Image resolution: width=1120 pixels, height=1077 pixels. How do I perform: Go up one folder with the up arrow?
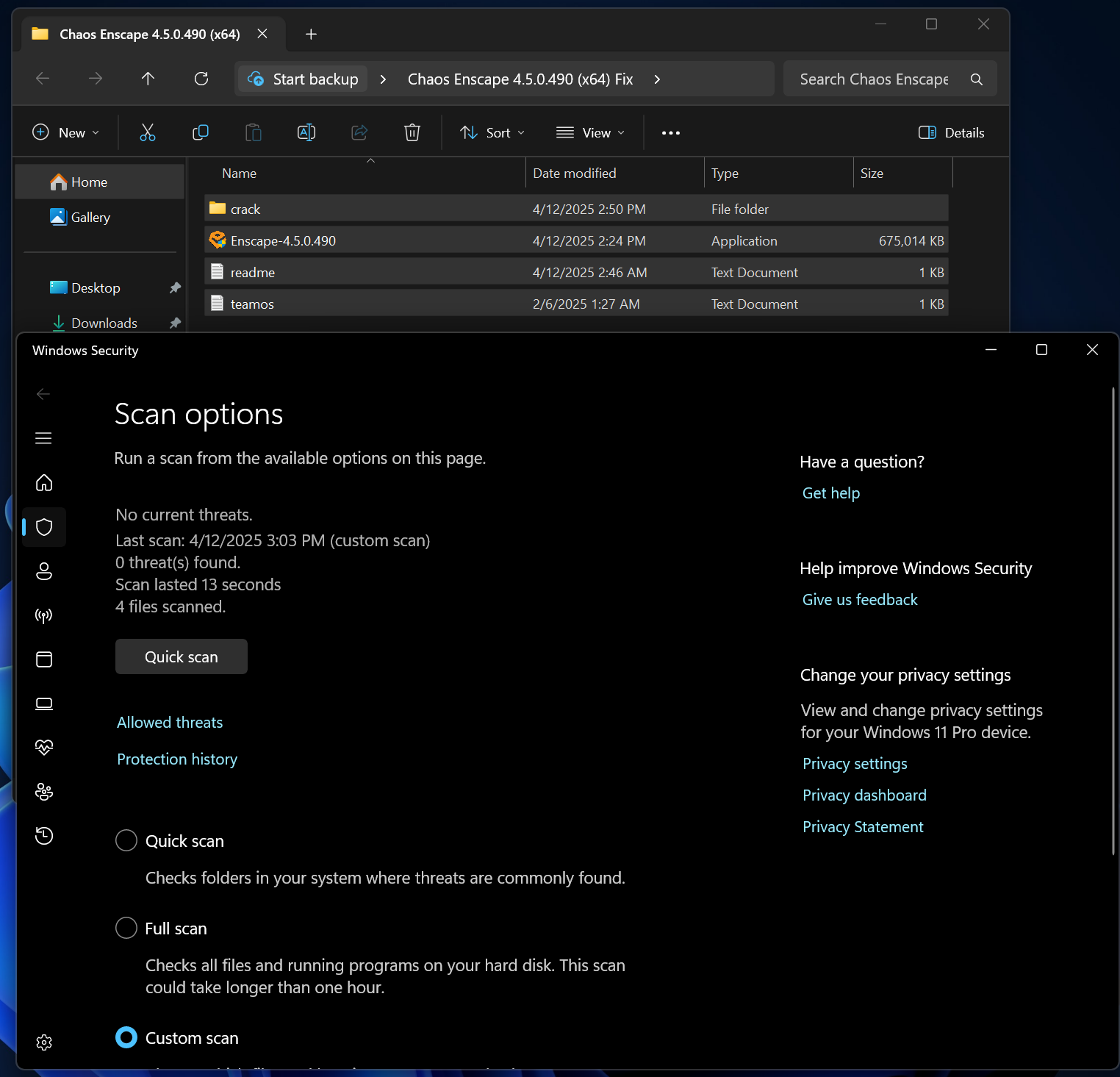(x=148, y=79)
